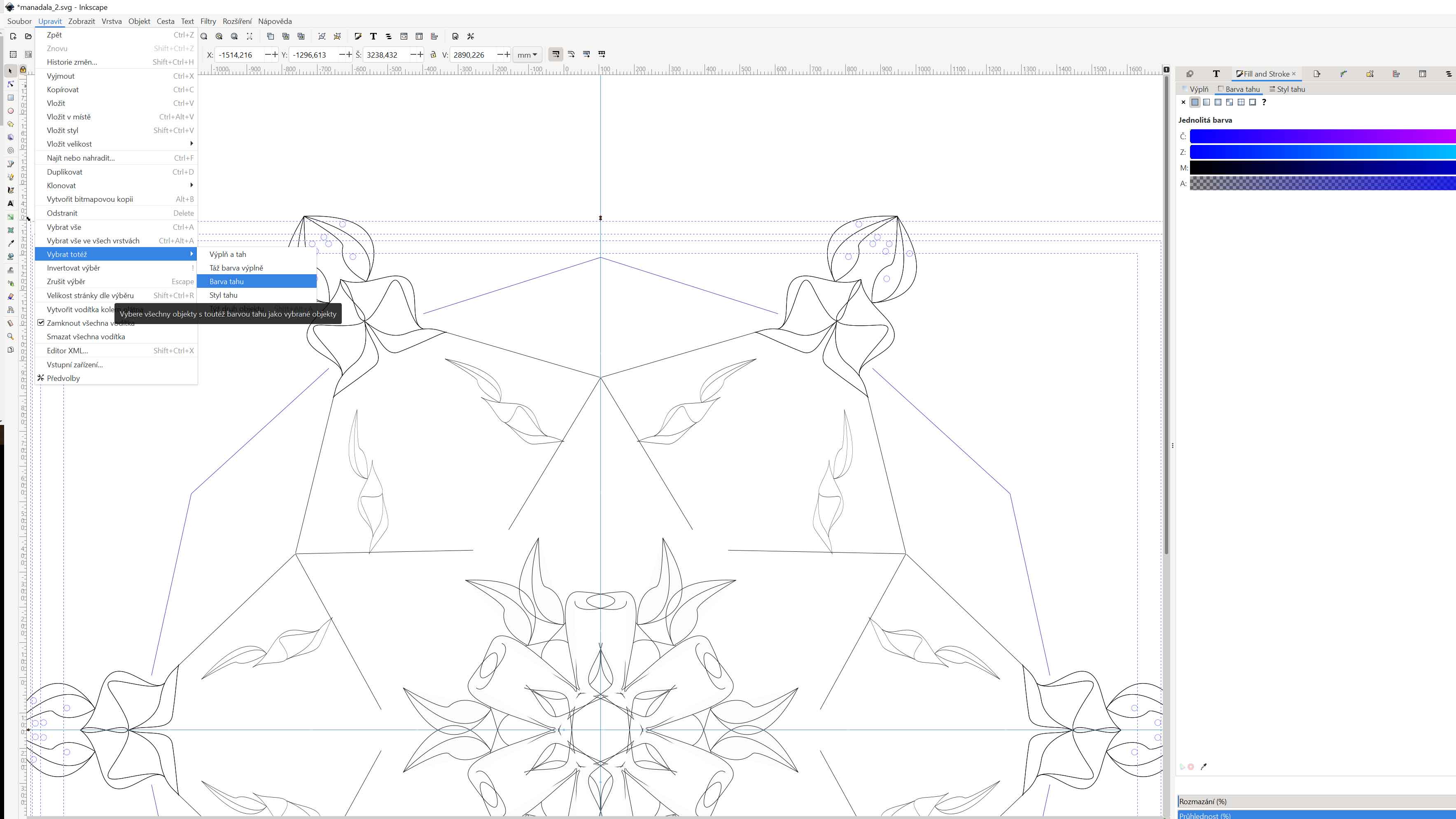Toggle the scale stroke width with object button
The height and width of the screenshot is (819, 1456).
pos(555,54)
